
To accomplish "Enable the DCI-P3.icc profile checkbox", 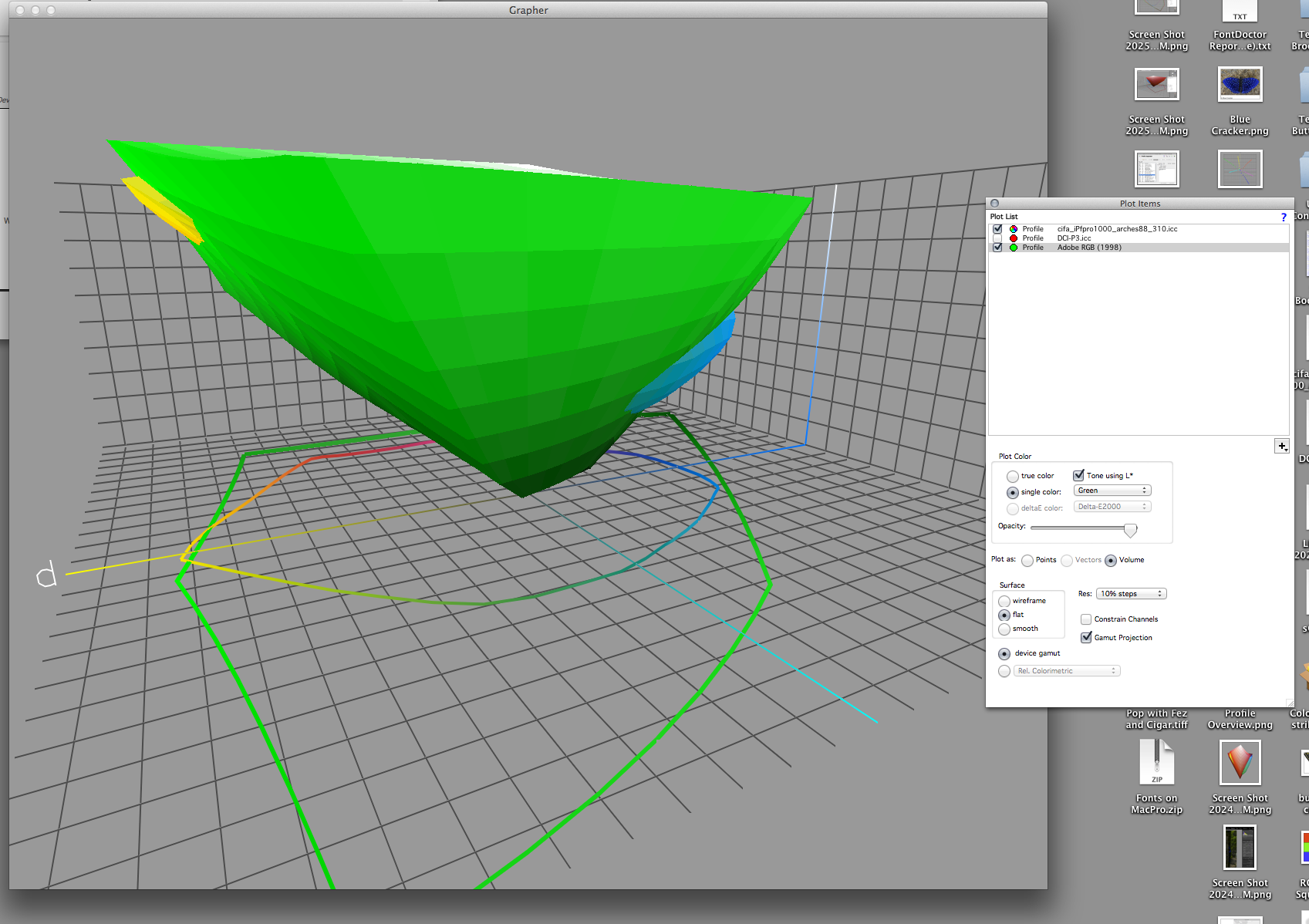I will click(x=997, y=238).
